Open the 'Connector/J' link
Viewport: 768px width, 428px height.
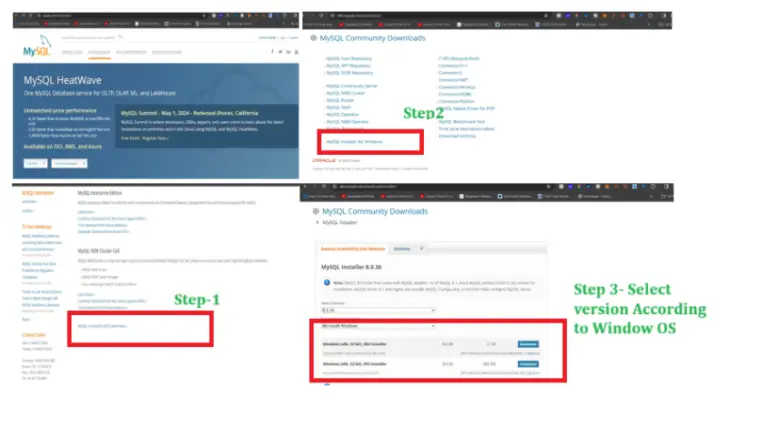click(450, 72)
